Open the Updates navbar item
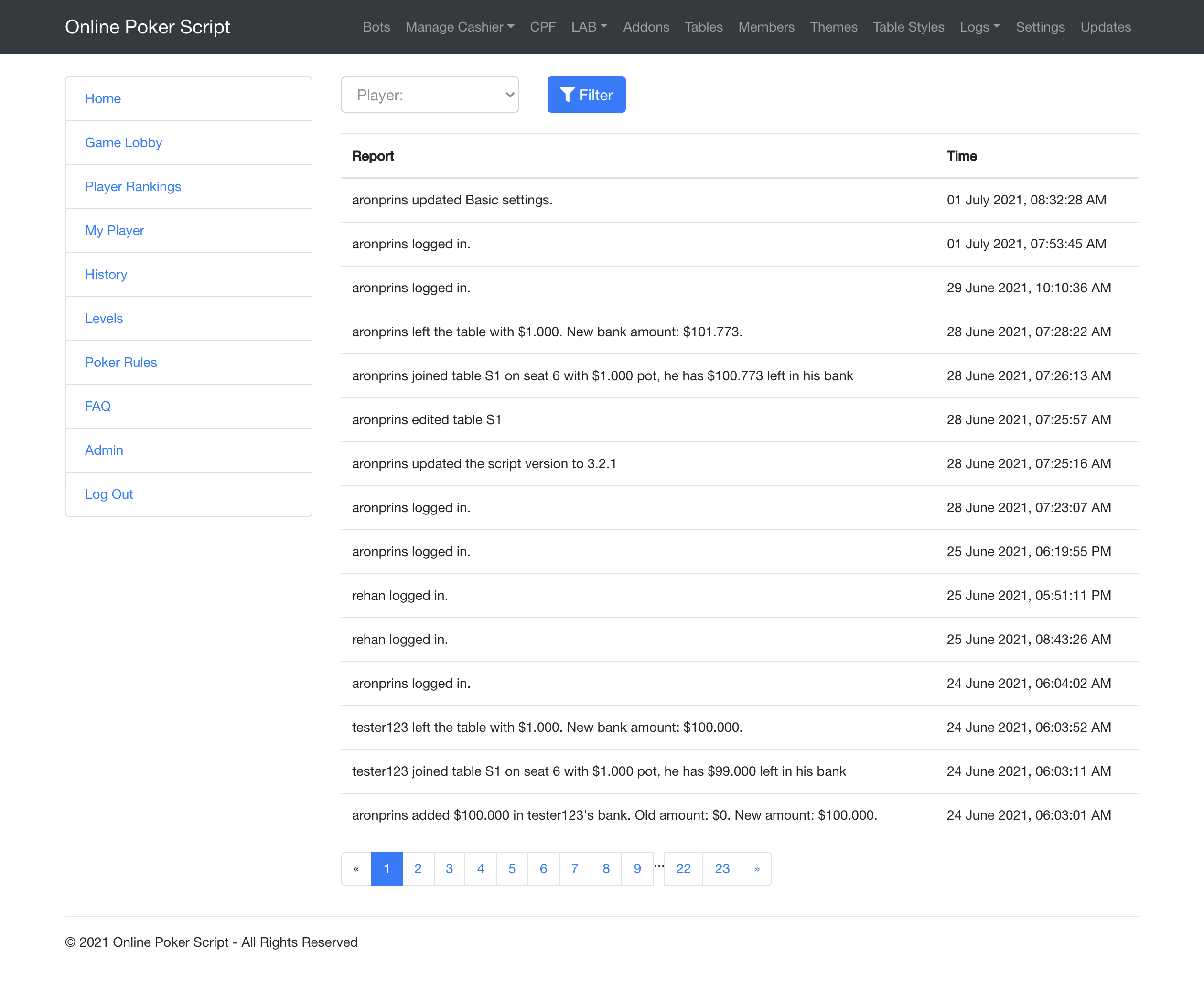 [x=1105, y=27]
